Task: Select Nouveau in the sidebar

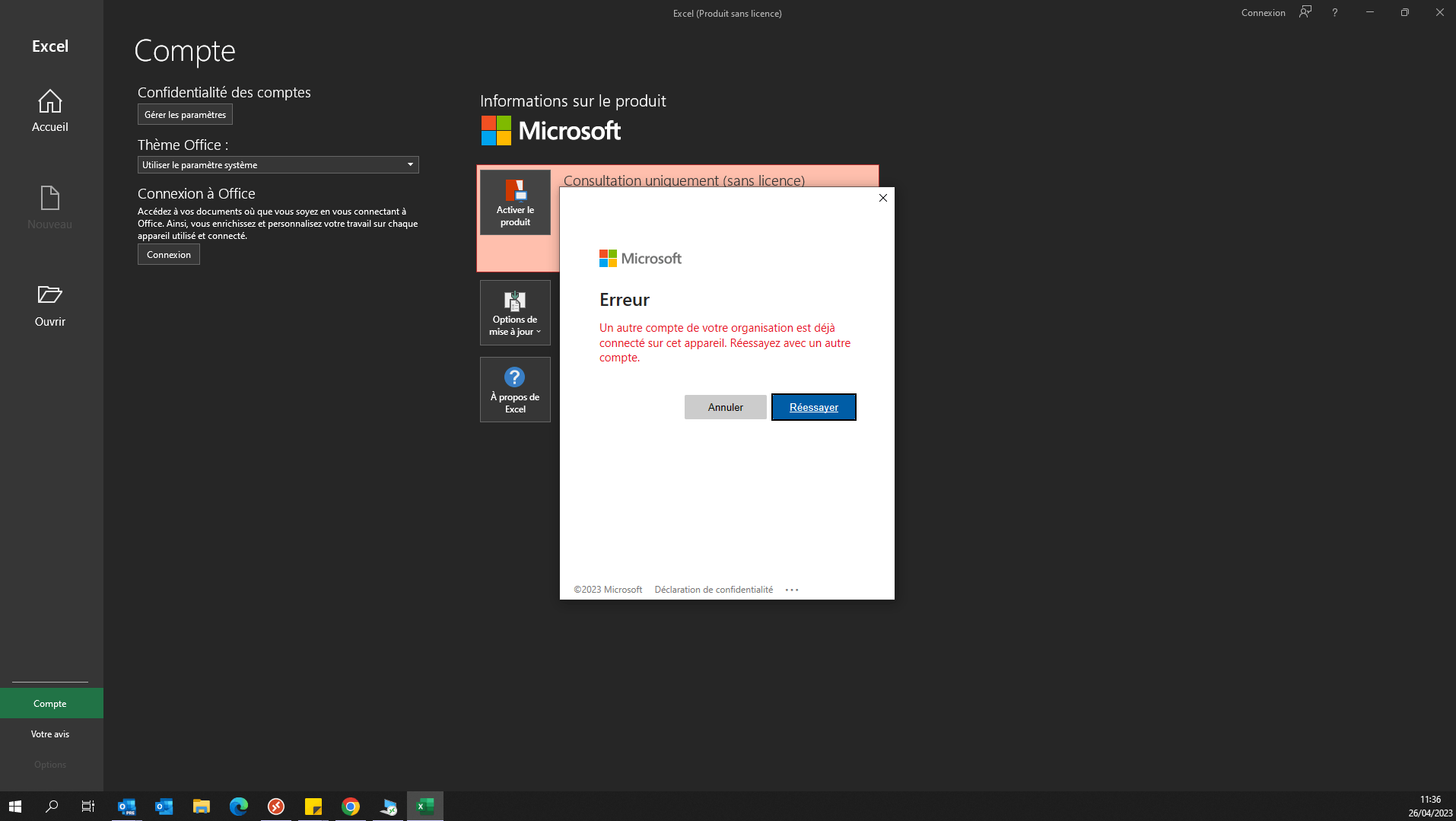Action: pyautogui.click(x=50, y=208)
